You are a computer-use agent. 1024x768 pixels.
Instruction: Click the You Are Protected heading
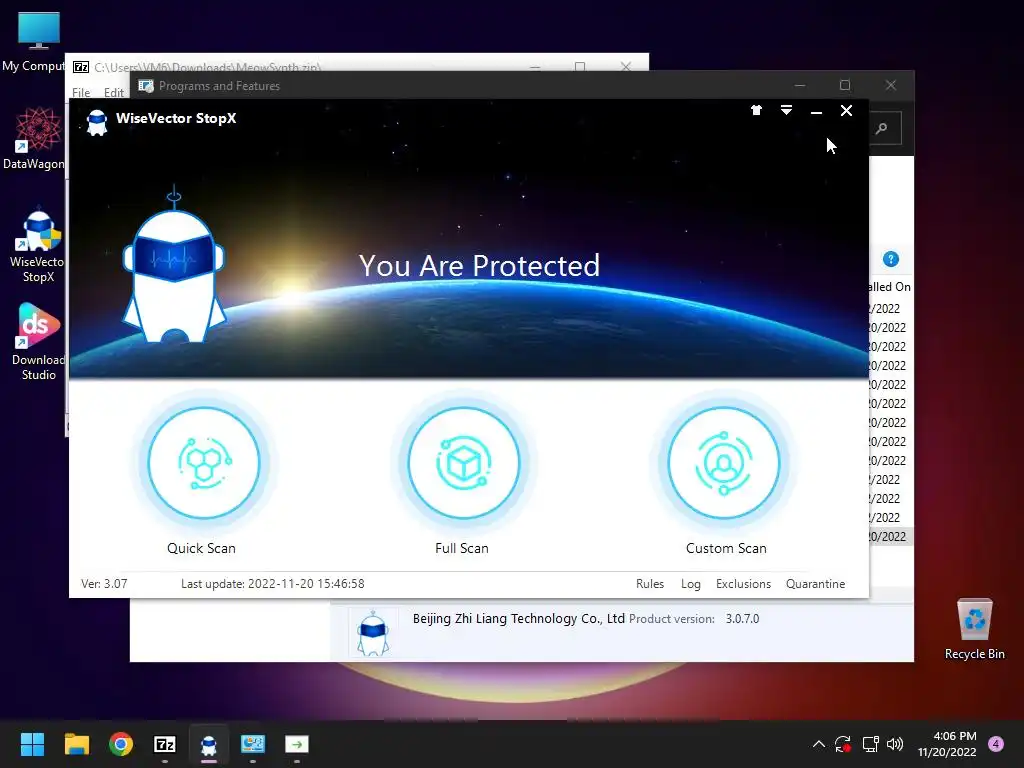479,266
